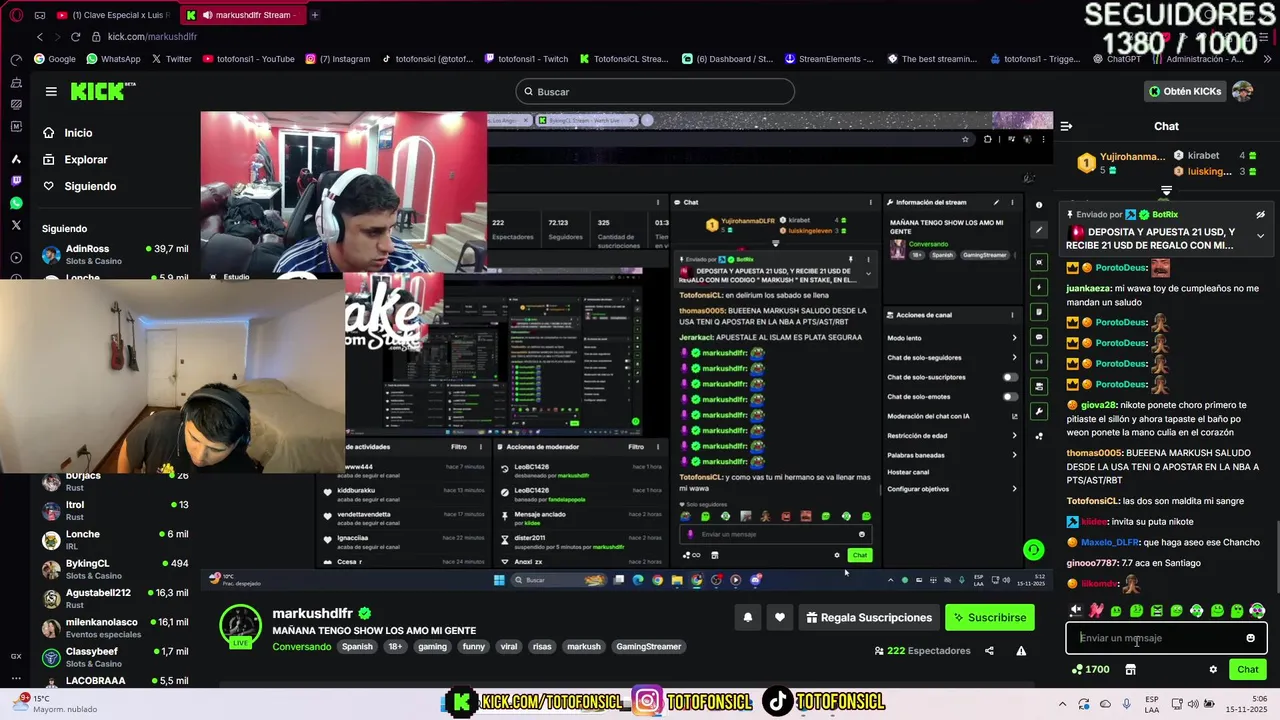Image resolution: width=1280 pixels, height=720 pixels.
Task: Open chat settings gear
Action: tap(1213, 670)
